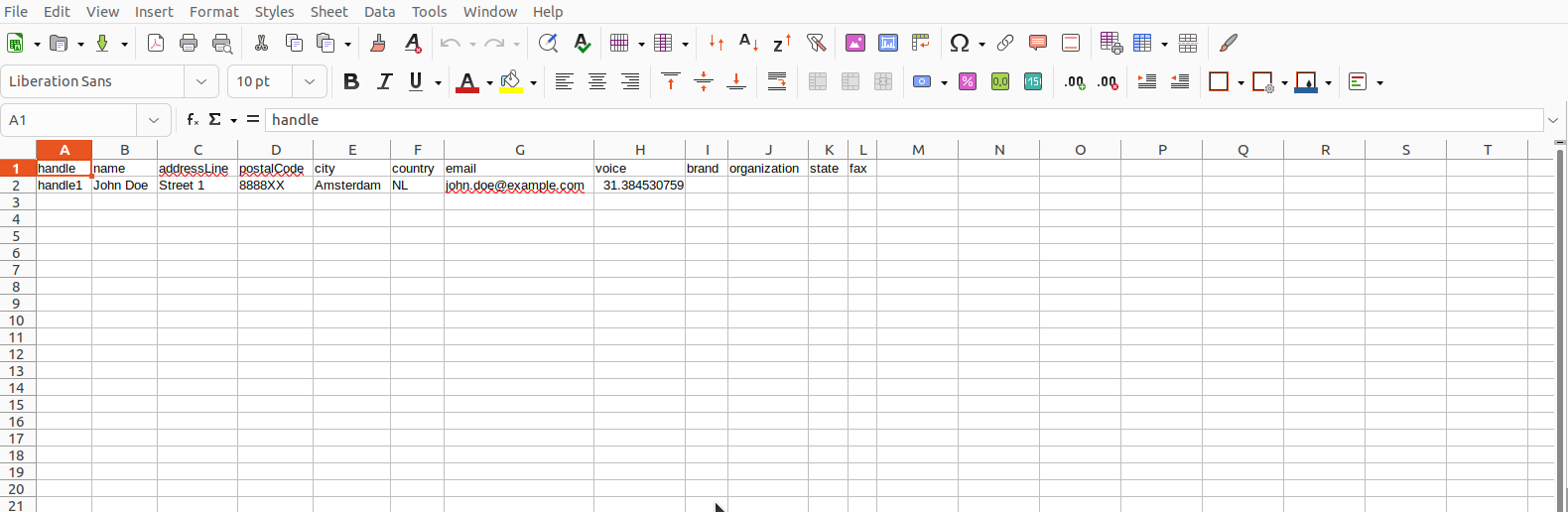Open the Insert menu

coord(154,11)
